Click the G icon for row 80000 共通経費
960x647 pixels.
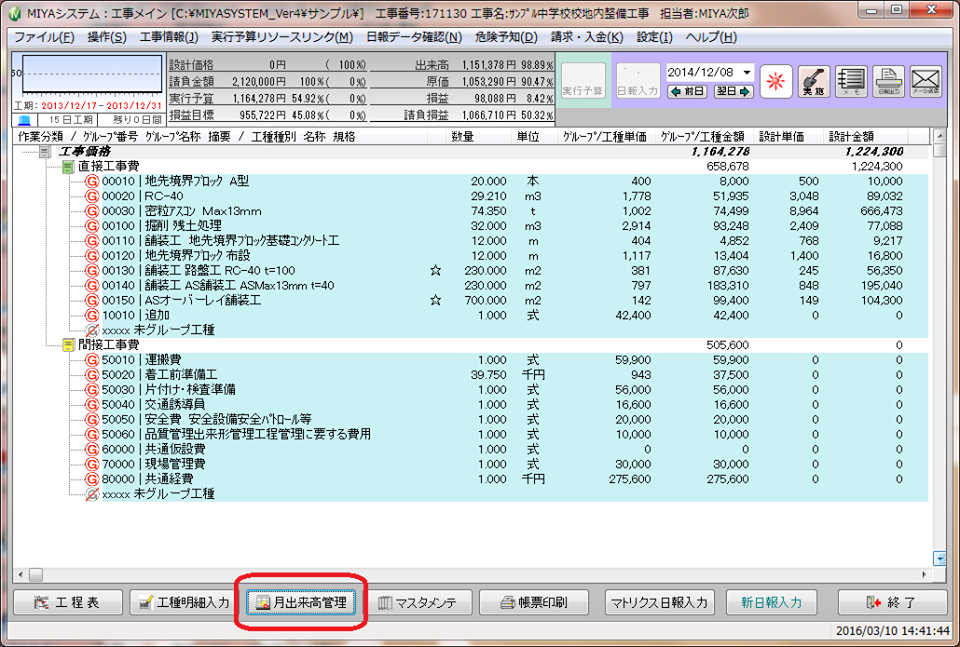[92, 479]
